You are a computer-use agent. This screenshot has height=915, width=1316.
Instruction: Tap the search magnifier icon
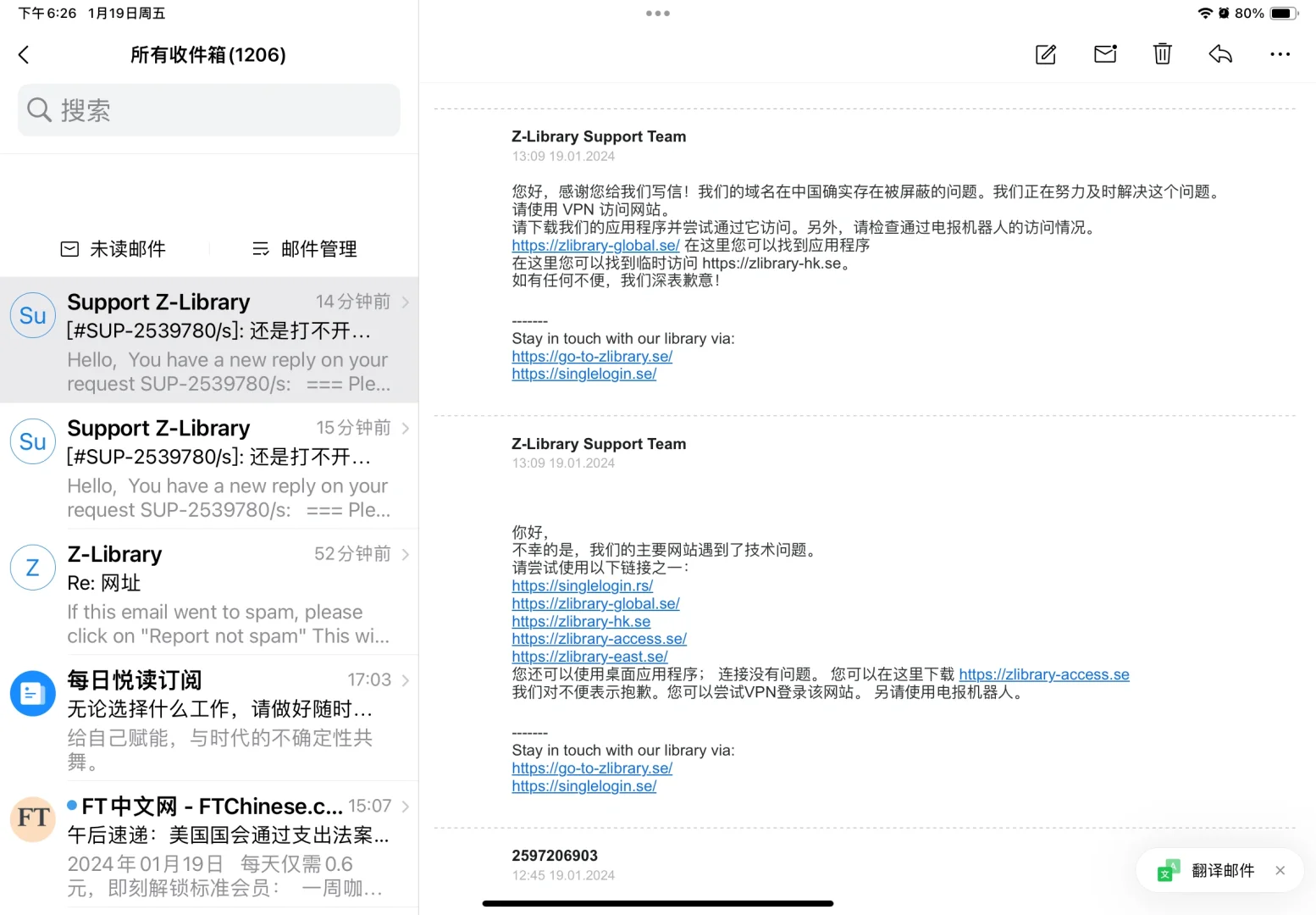coord(39,110)
